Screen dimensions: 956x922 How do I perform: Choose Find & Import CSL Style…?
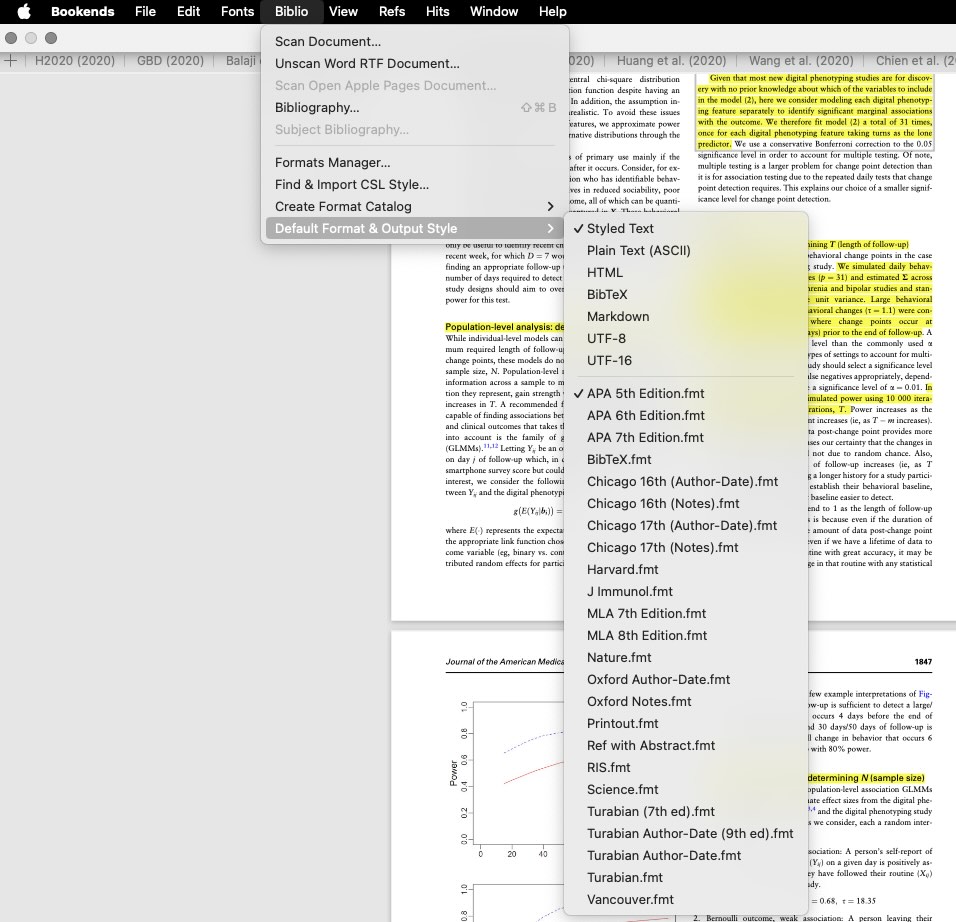tap(415, 184)
